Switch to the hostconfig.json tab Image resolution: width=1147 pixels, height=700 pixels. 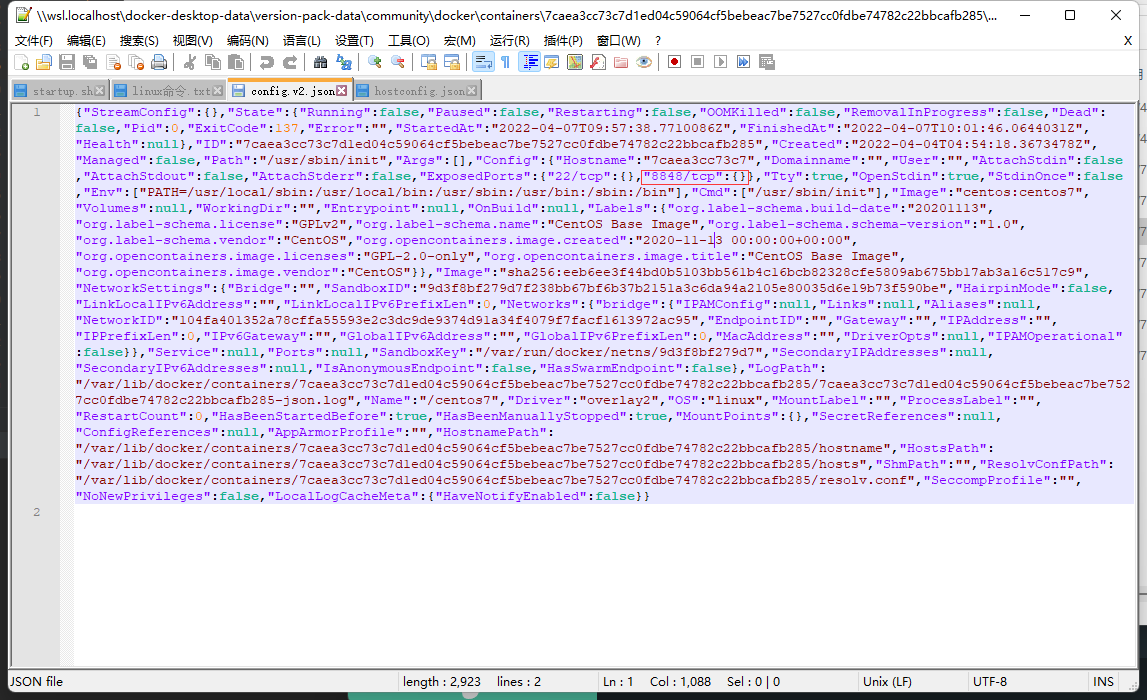click(418, 91)
